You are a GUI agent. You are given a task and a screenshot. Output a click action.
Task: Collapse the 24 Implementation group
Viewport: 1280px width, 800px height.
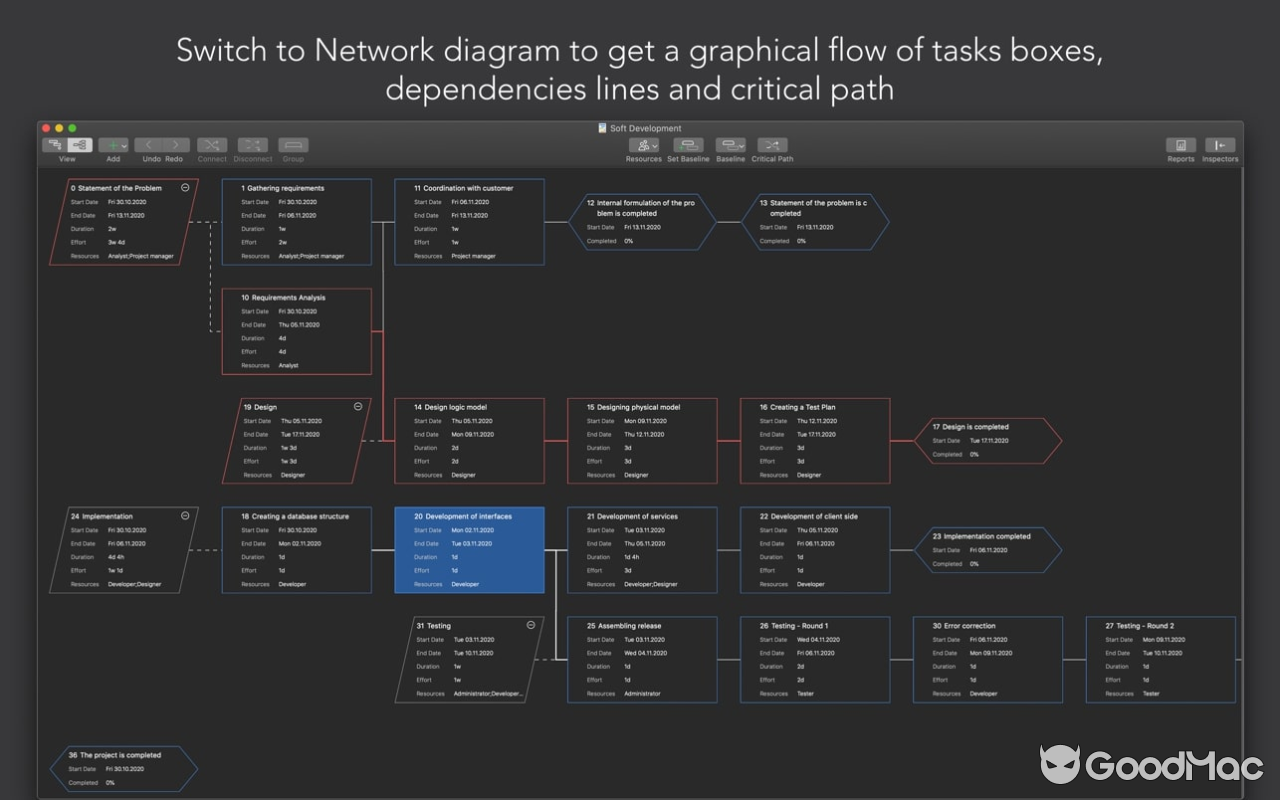[184, 516]
